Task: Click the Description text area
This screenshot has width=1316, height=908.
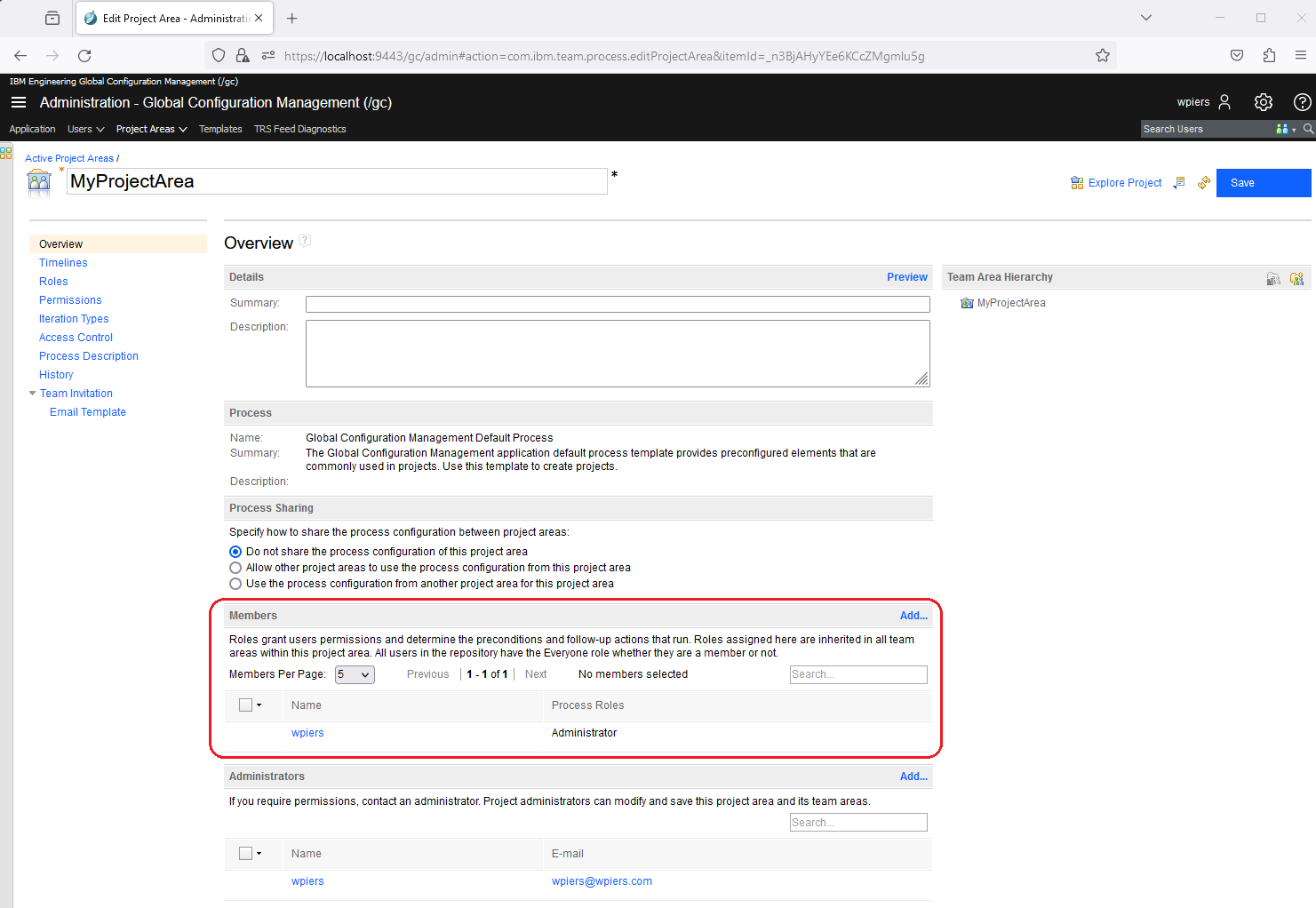Action: click(x=618, y=354)
